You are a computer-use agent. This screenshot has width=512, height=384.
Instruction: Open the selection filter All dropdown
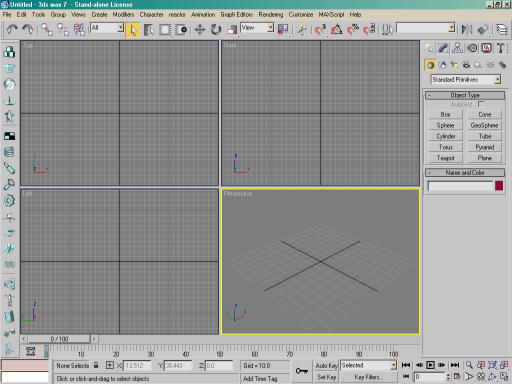point(107,28)
